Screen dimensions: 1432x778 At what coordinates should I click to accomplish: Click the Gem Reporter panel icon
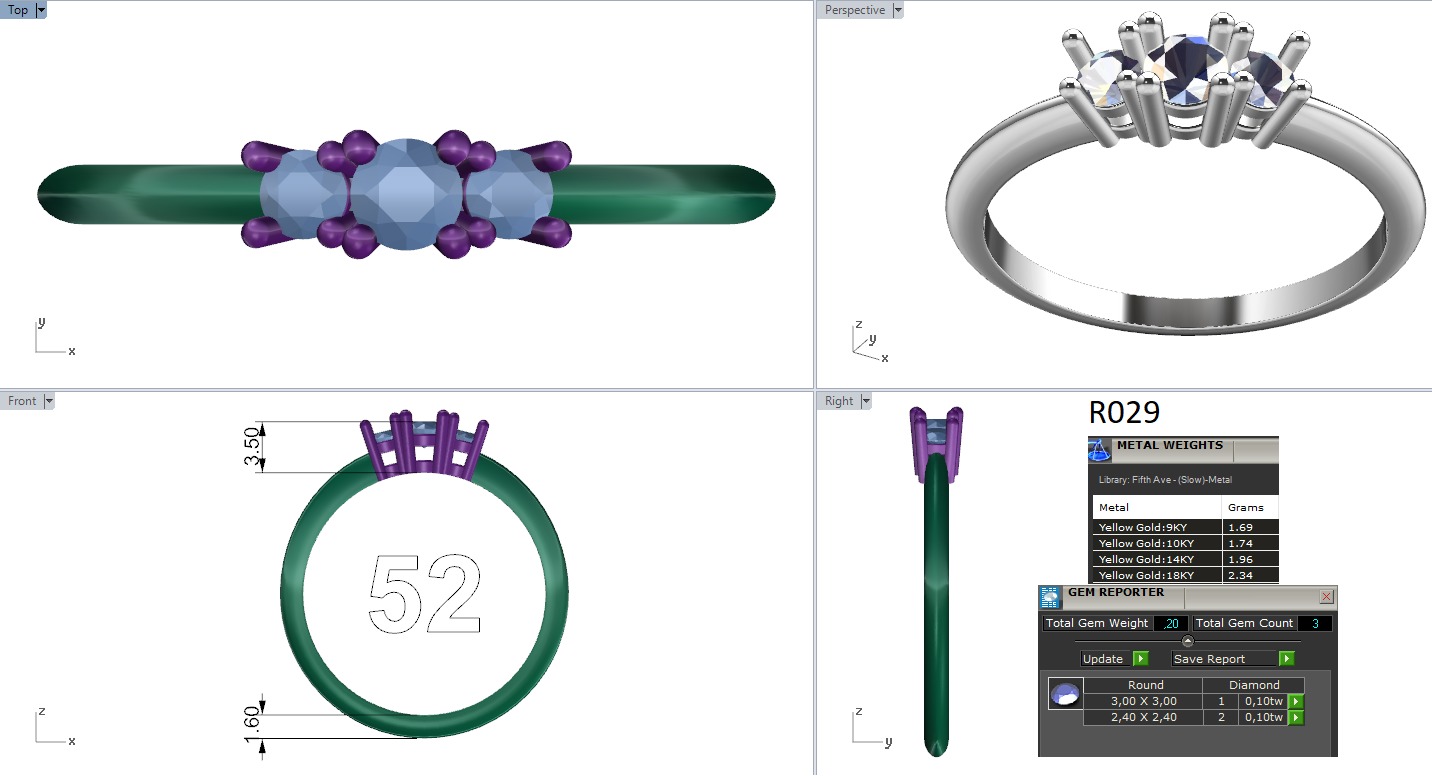pos(1050,598)
